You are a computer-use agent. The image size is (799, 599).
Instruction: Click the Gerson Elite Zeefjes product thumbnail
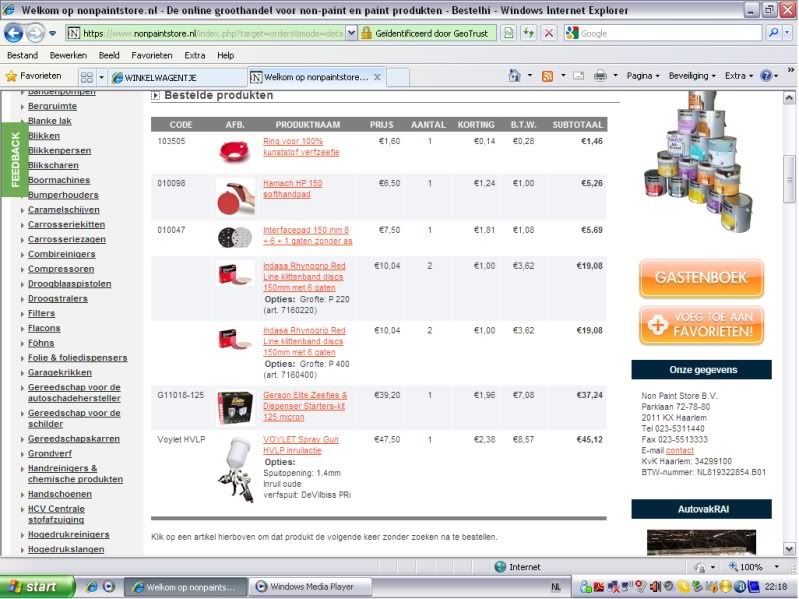click(235, 407)
